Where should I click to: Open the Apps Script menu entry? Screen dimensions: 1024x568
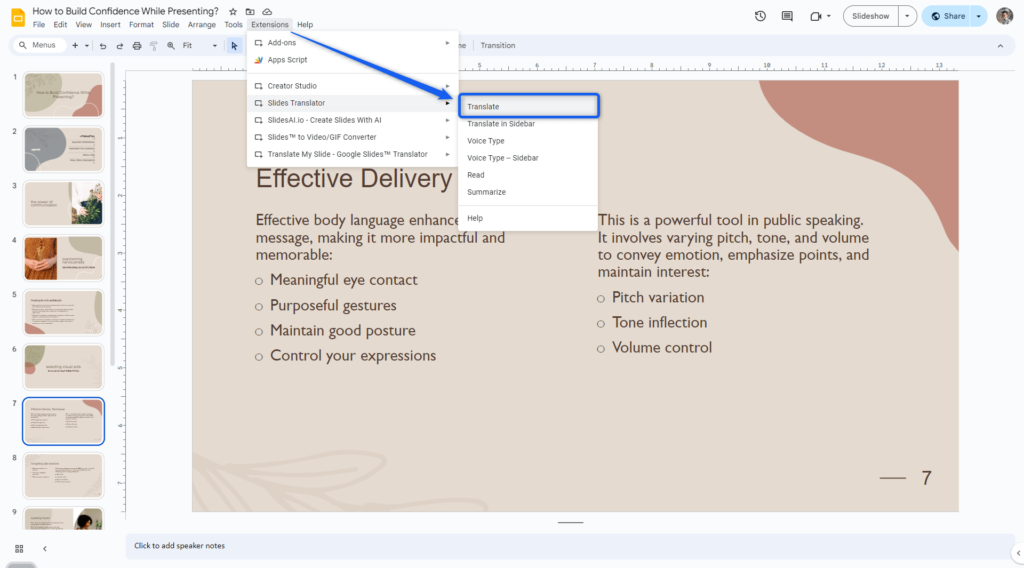point(289,60)
